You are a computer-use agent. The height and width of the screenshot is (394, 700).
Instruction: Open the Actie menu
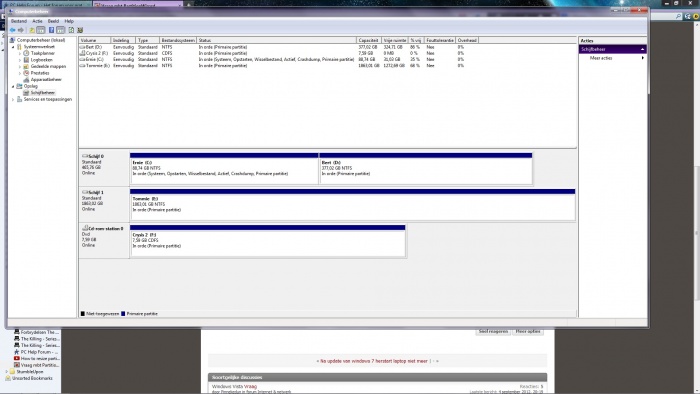(x=37, y=21)
